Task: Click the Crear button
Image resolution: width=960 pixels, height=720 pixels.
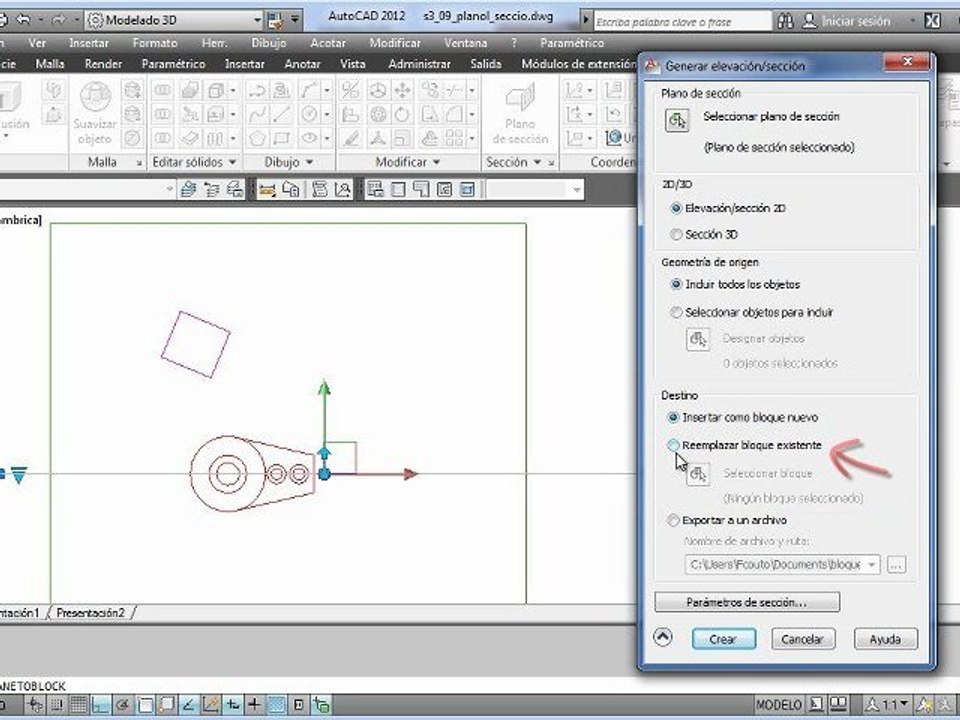Action: tap(724, 639)
